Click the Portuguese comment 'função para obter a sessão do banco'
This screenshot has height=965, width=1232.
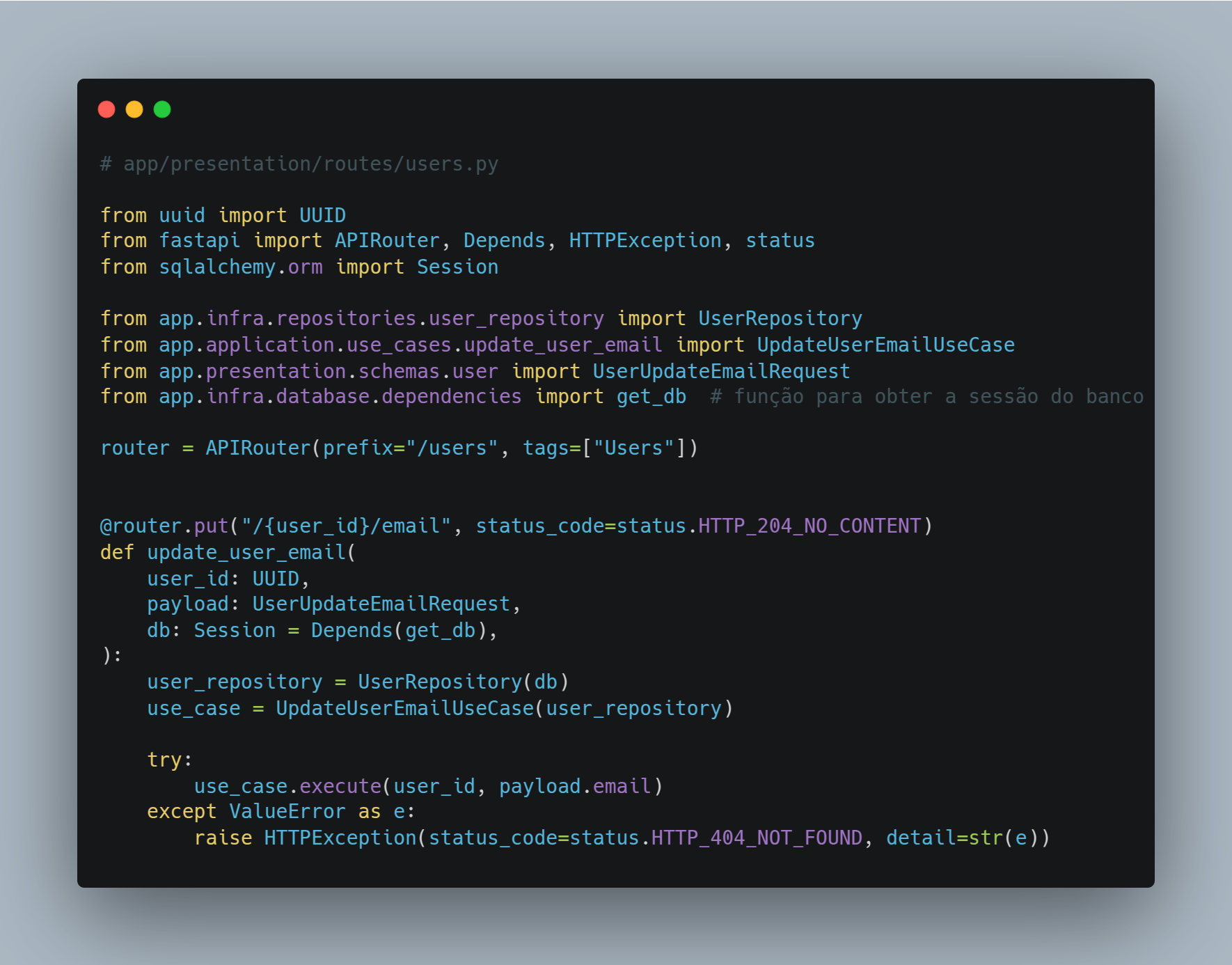click(939, 396)
